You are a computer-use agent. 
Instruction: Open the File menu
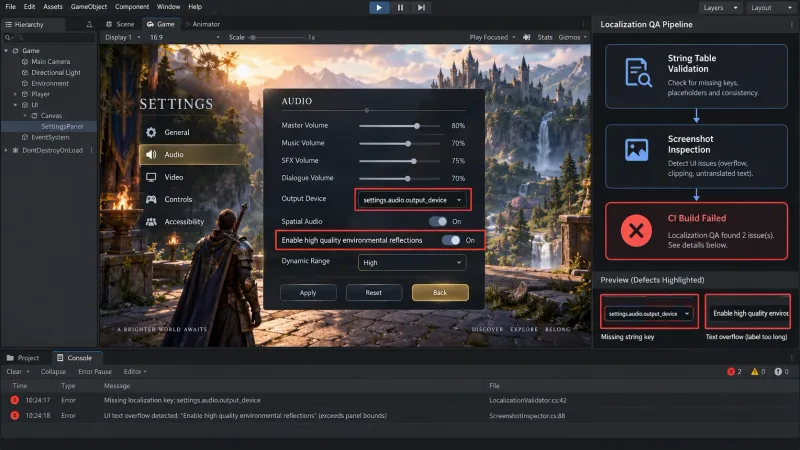[x=10, y=7]
